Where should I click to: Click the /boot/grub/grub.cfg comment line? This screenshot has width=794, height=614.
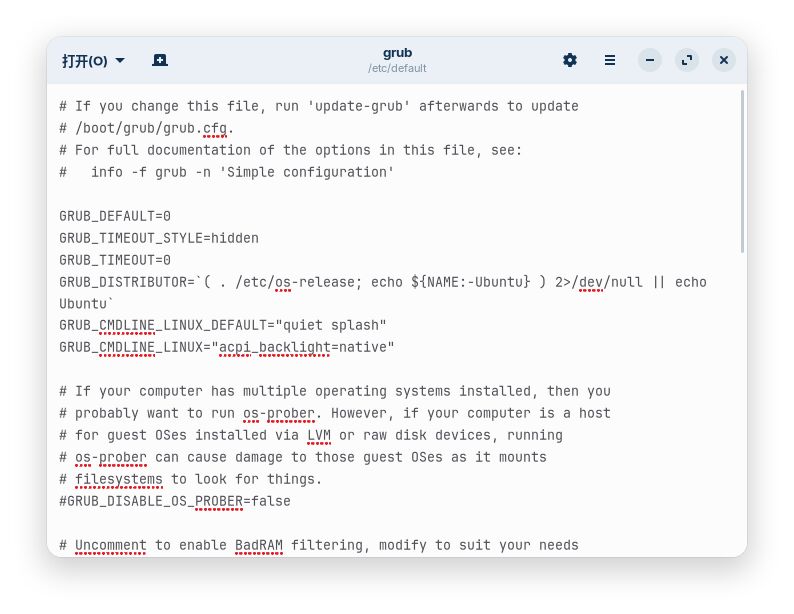pyautogui.click(x=147, y=128)
